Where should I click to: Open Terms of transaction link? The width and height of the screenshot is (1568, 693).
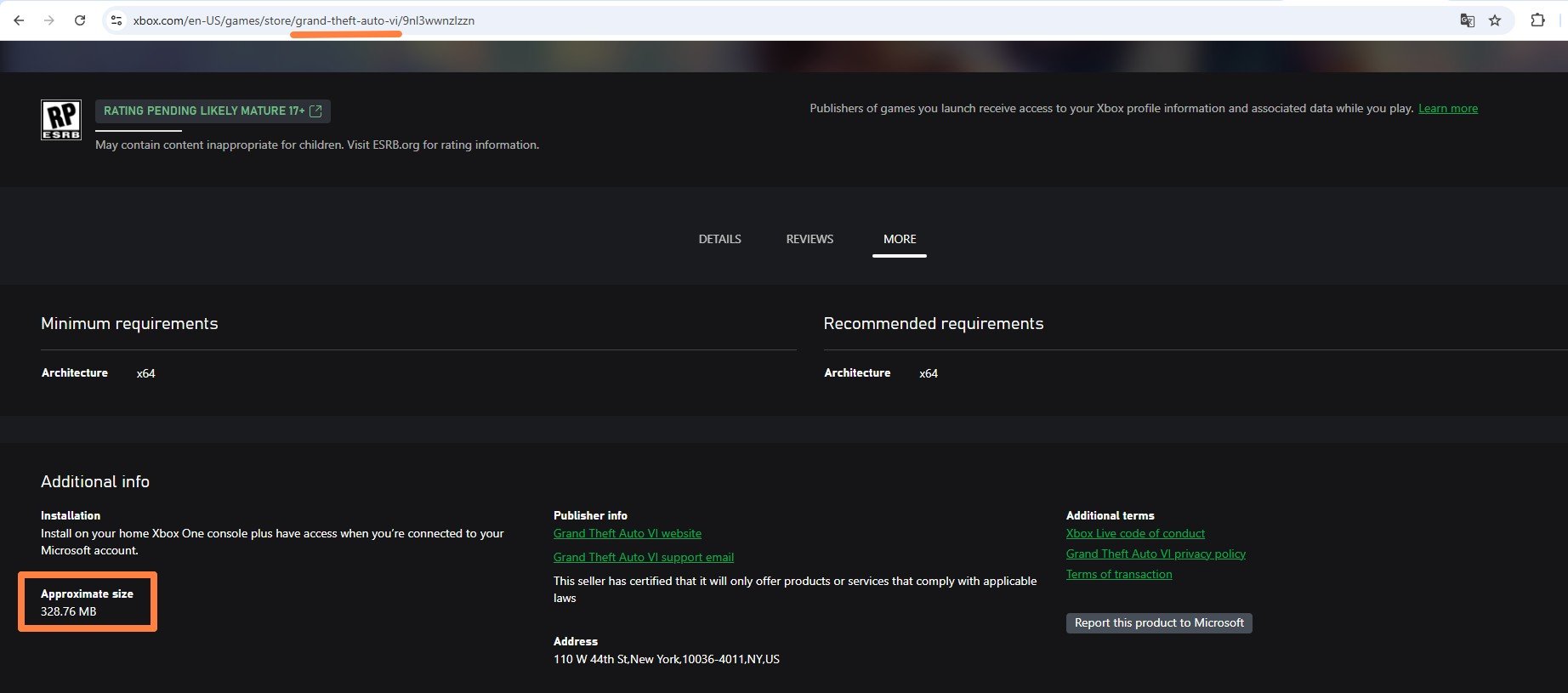coord(1119,574)
